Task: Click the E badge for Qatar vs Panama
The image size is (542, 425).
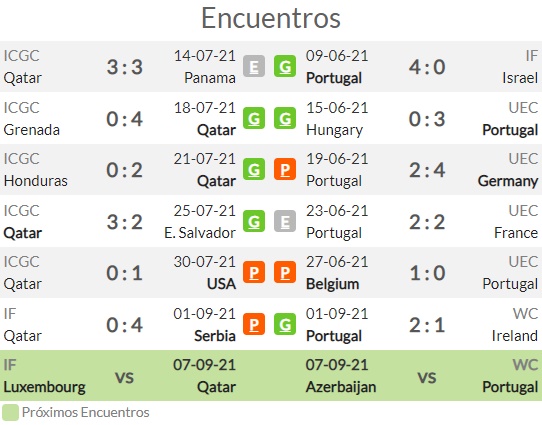Action: click(254, 66)
